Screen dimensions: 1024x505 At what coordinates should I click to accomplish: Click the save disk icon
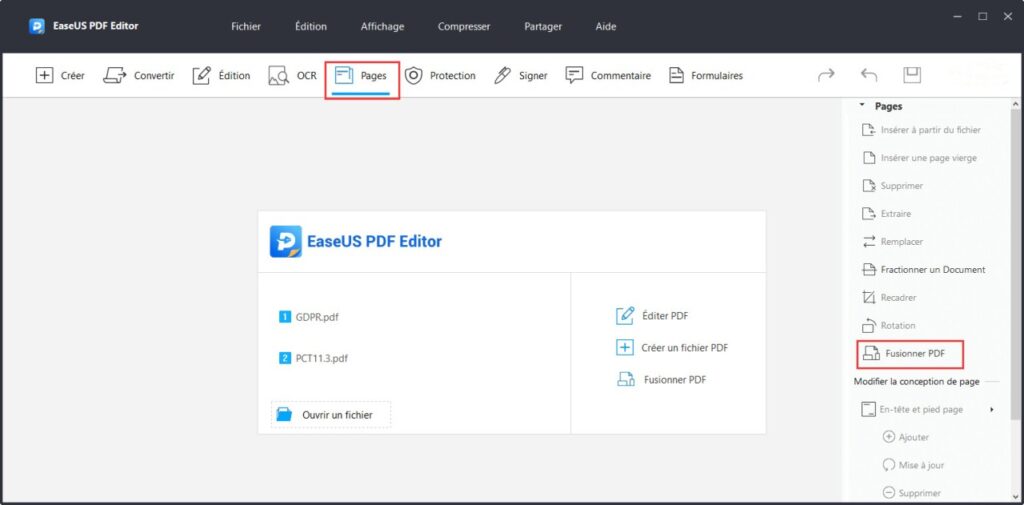tap(912, 74)
